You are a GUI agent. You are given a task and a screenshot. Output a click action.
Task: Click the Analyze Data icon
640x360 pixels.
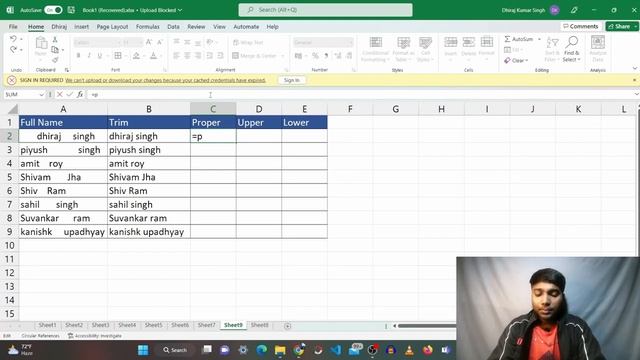coord(598,42)
